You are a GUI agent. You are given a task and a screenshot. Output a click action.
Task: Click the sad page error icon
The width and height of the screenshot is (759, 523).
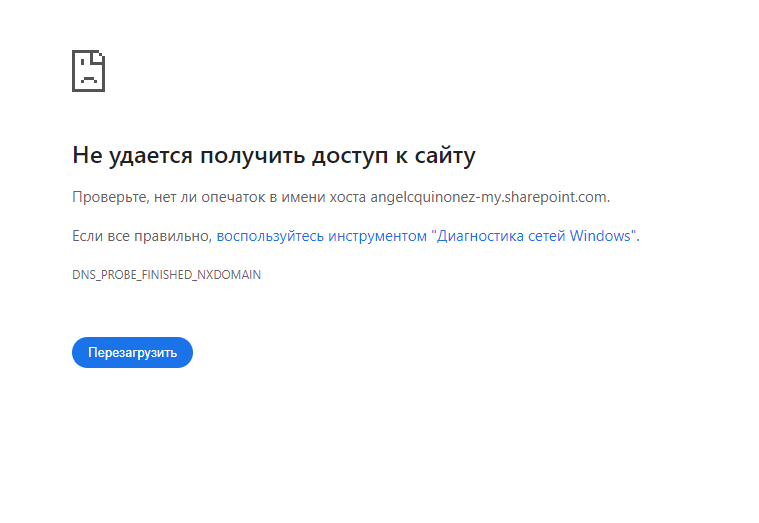tap(89, 71)
